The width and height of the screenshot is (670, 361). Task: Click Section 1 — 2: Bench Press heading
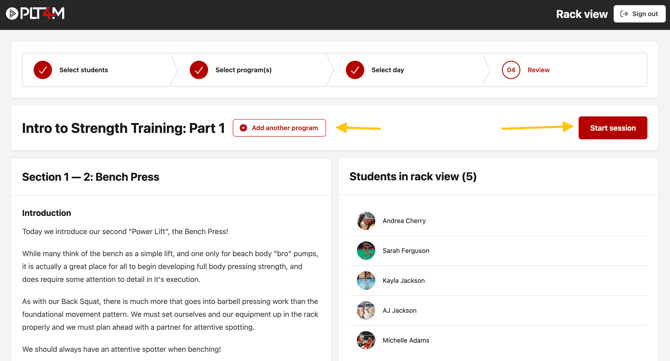point(91,177)
